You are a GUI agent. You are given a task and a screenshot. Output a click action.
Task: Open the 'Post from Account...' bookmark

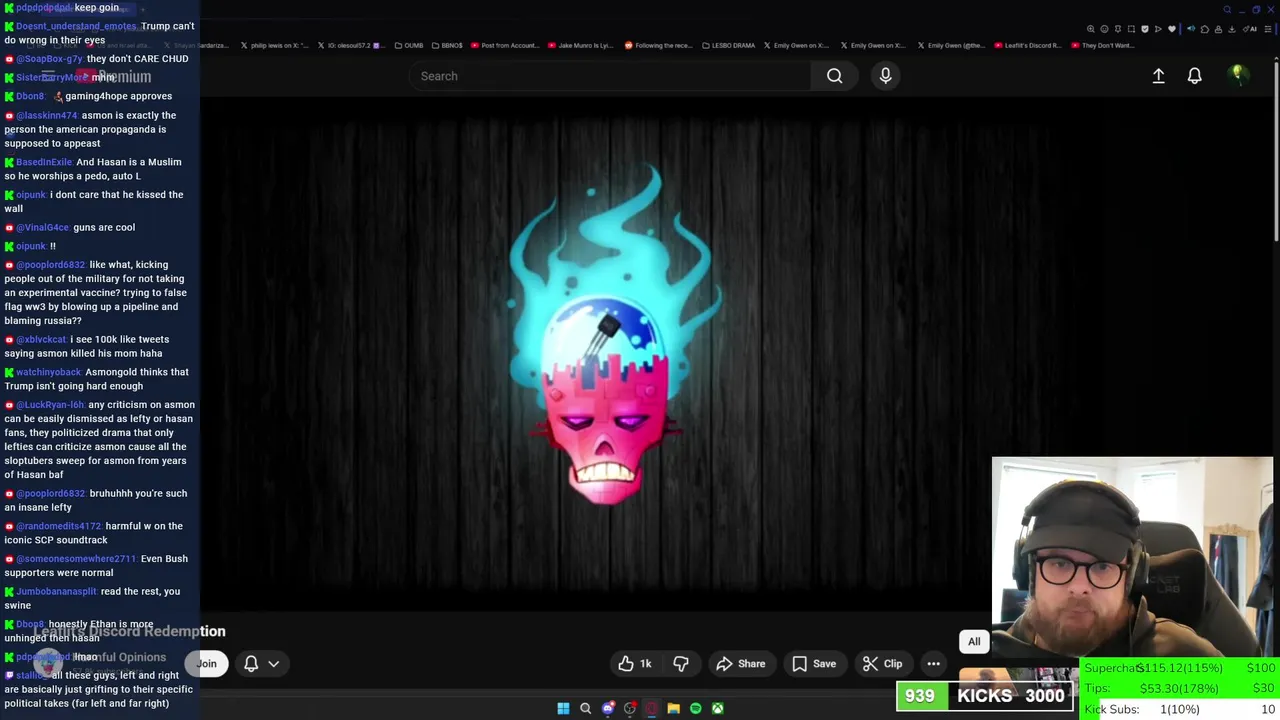(x=504, y=45)
